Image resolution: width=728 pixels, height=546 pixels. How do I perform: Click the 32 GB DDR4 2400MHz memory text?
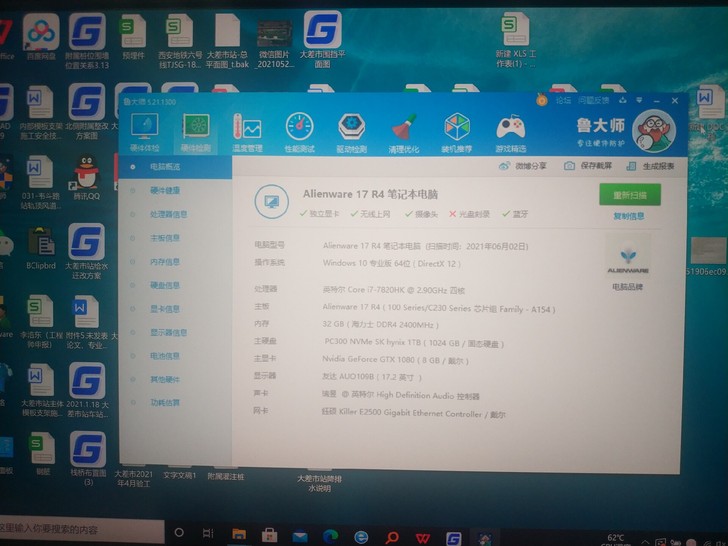tap(380, 324)
